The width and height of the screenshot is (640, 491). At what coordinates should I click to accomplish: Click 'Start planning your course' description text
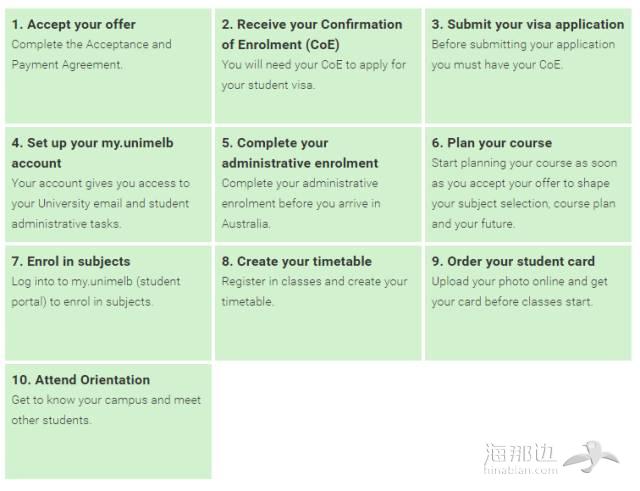524,193
